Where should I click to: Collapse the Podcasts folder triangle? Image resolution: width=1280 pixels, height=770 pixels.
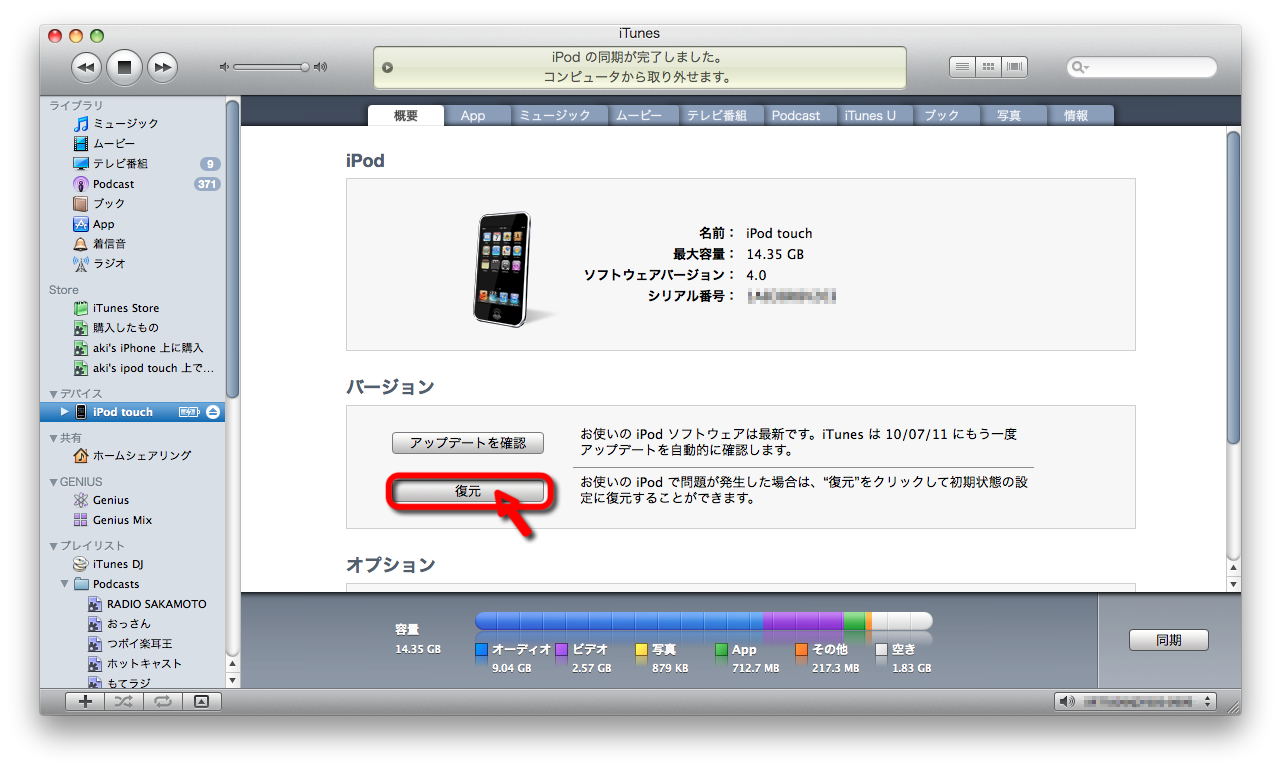tap(65, 584)
